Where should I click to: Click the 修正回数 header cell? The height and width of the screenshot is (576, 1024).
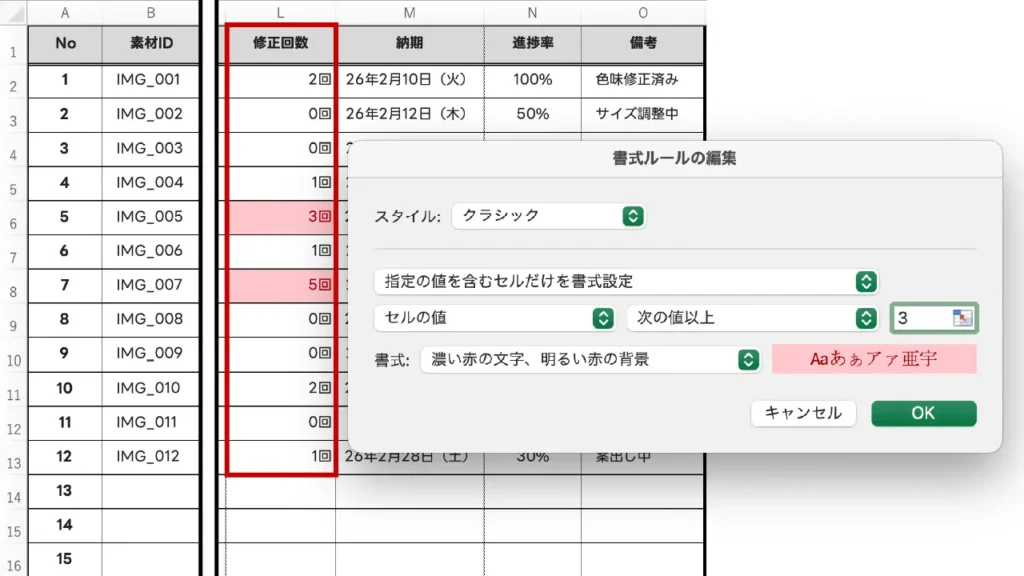(281, 44)
